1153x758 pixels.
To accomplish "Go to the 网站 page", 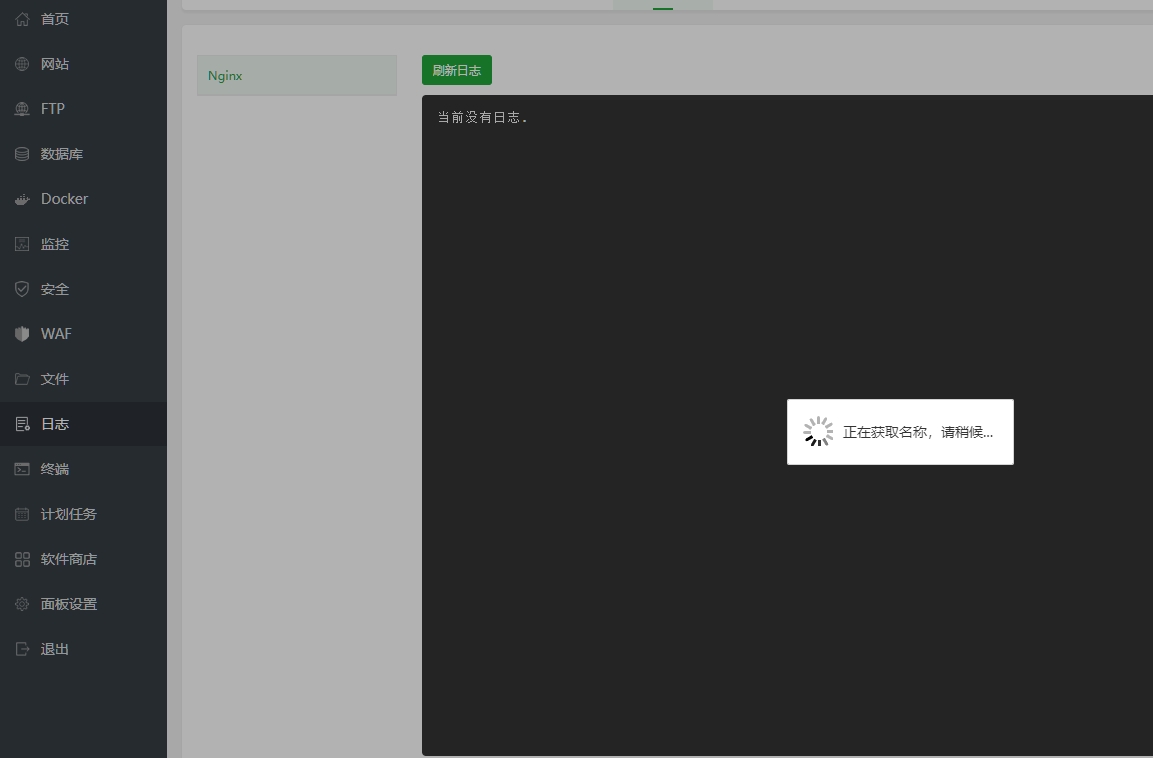I will [54, 64].
